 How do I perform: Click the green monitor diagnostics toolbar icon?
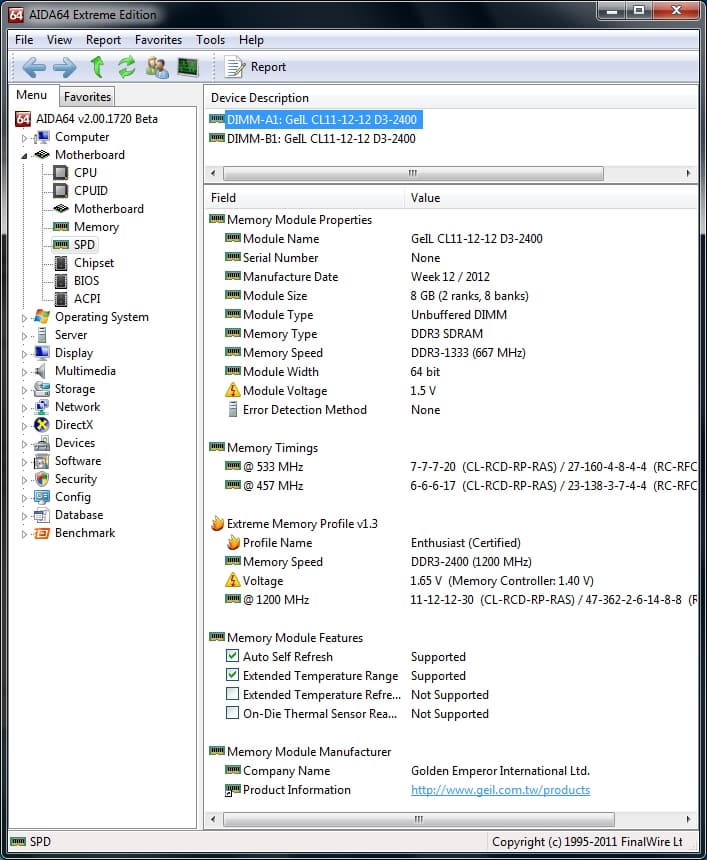(188, 67)
